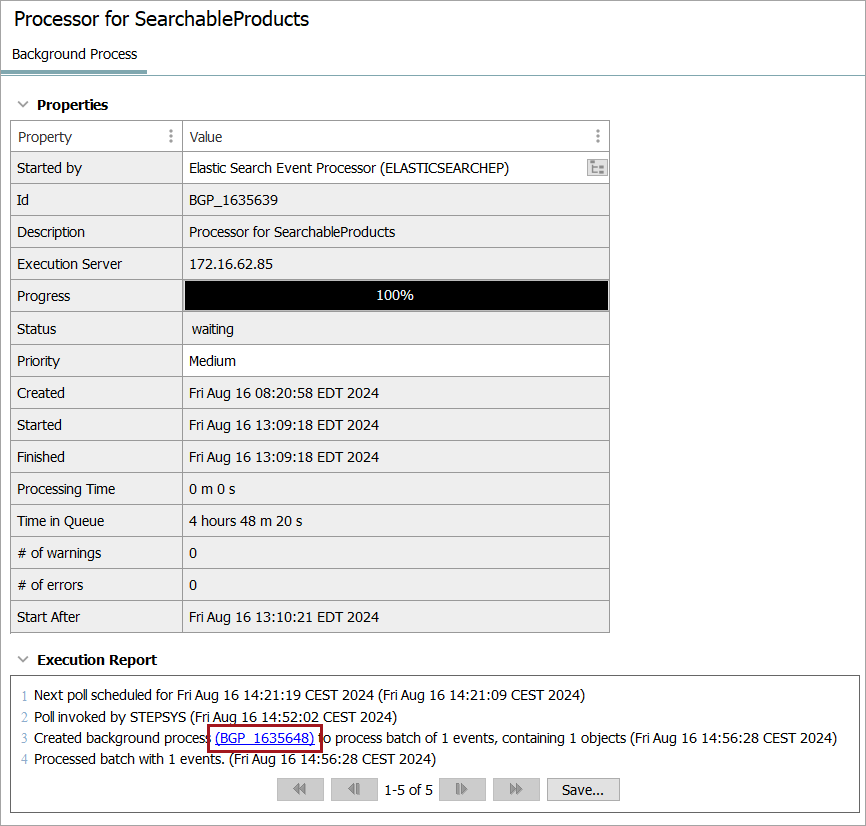Open Value column options menu
This screenshot has width=866, height=826.
click(x=597, y=137)
